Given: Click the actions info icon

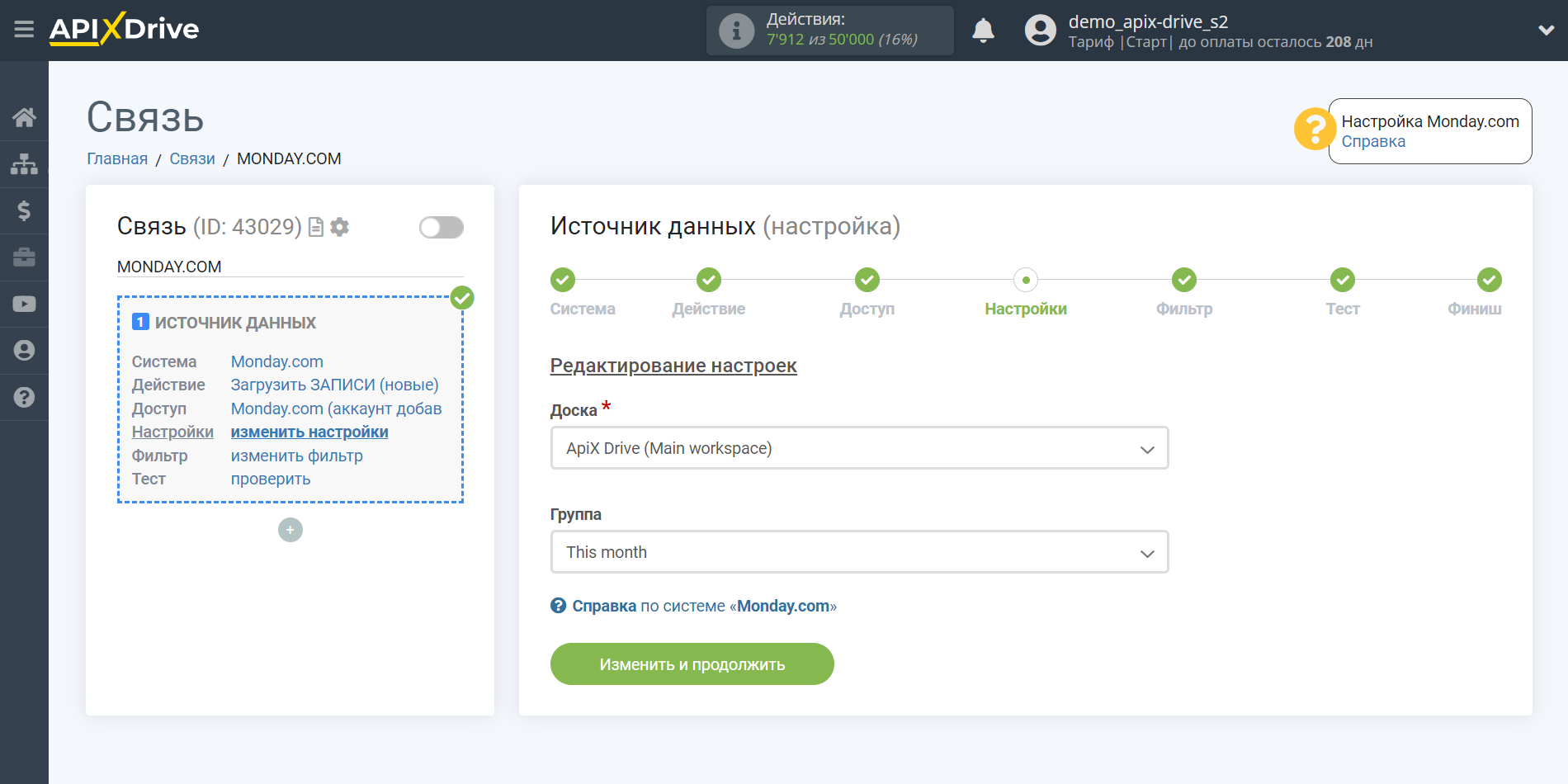Looking at the screenshot, I should click(x=736, y=31).
